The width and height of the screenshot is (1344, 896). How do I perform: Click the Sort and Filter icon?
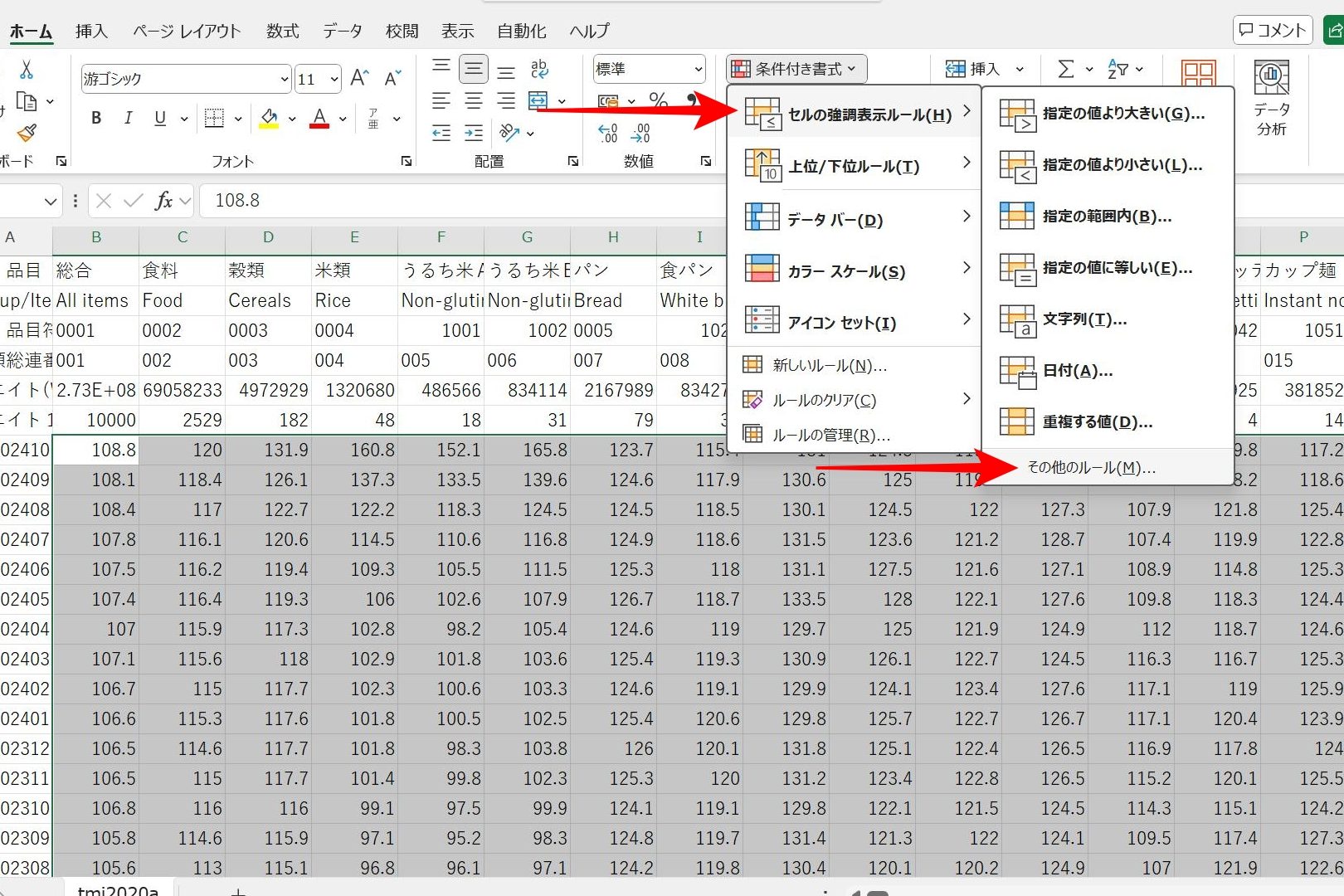[x=1118, y=69]
